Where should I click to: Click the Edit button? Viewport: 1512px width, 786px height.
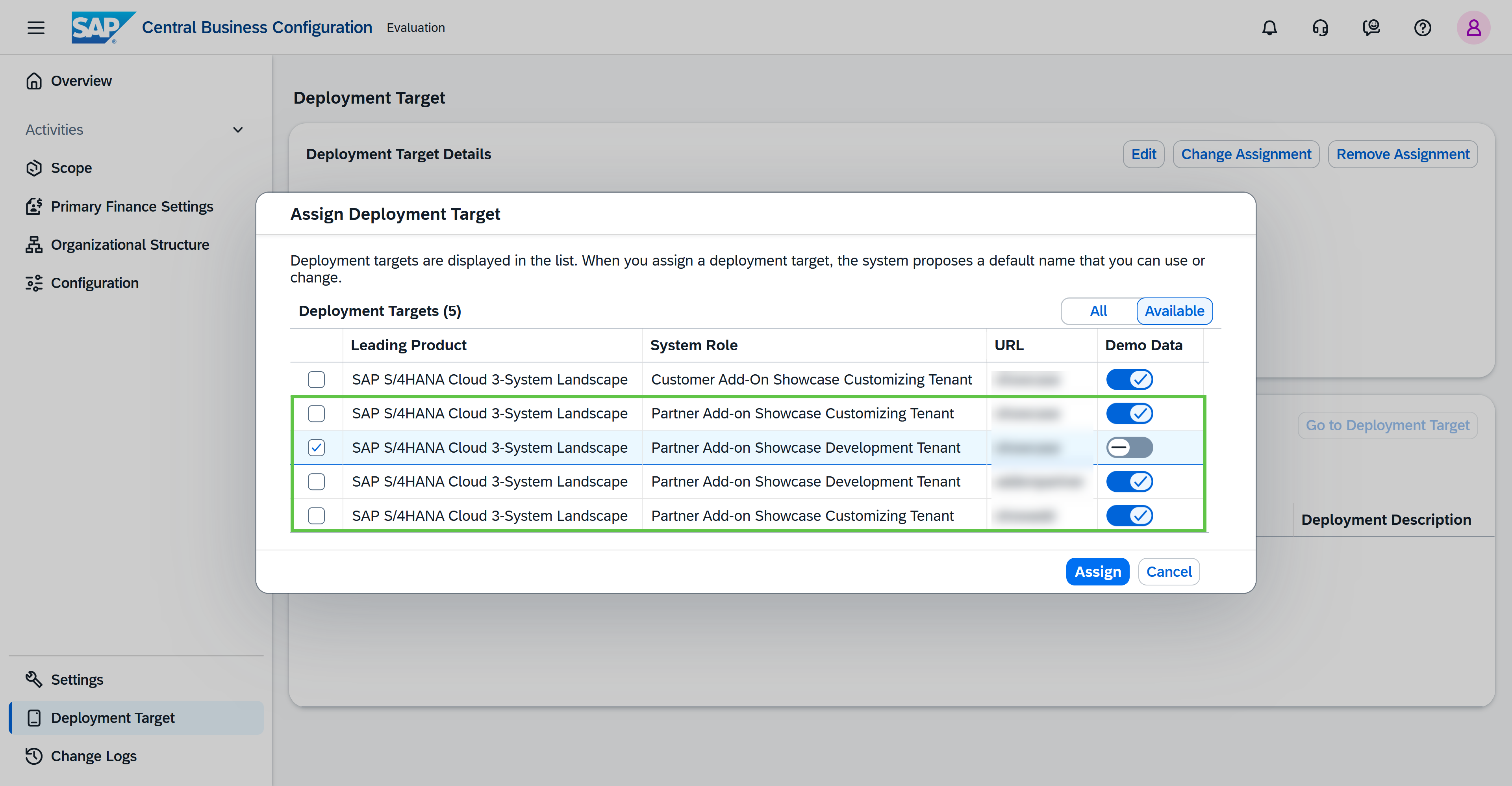(x=1143, y=154)
